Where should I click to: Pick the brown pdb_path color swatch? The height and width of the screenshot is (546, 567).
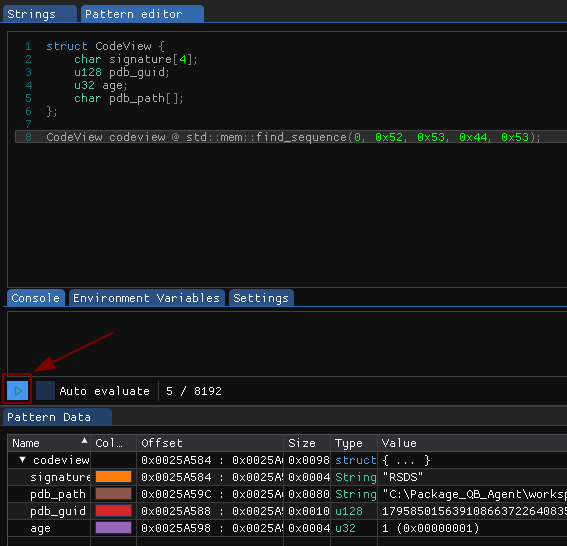113,494
